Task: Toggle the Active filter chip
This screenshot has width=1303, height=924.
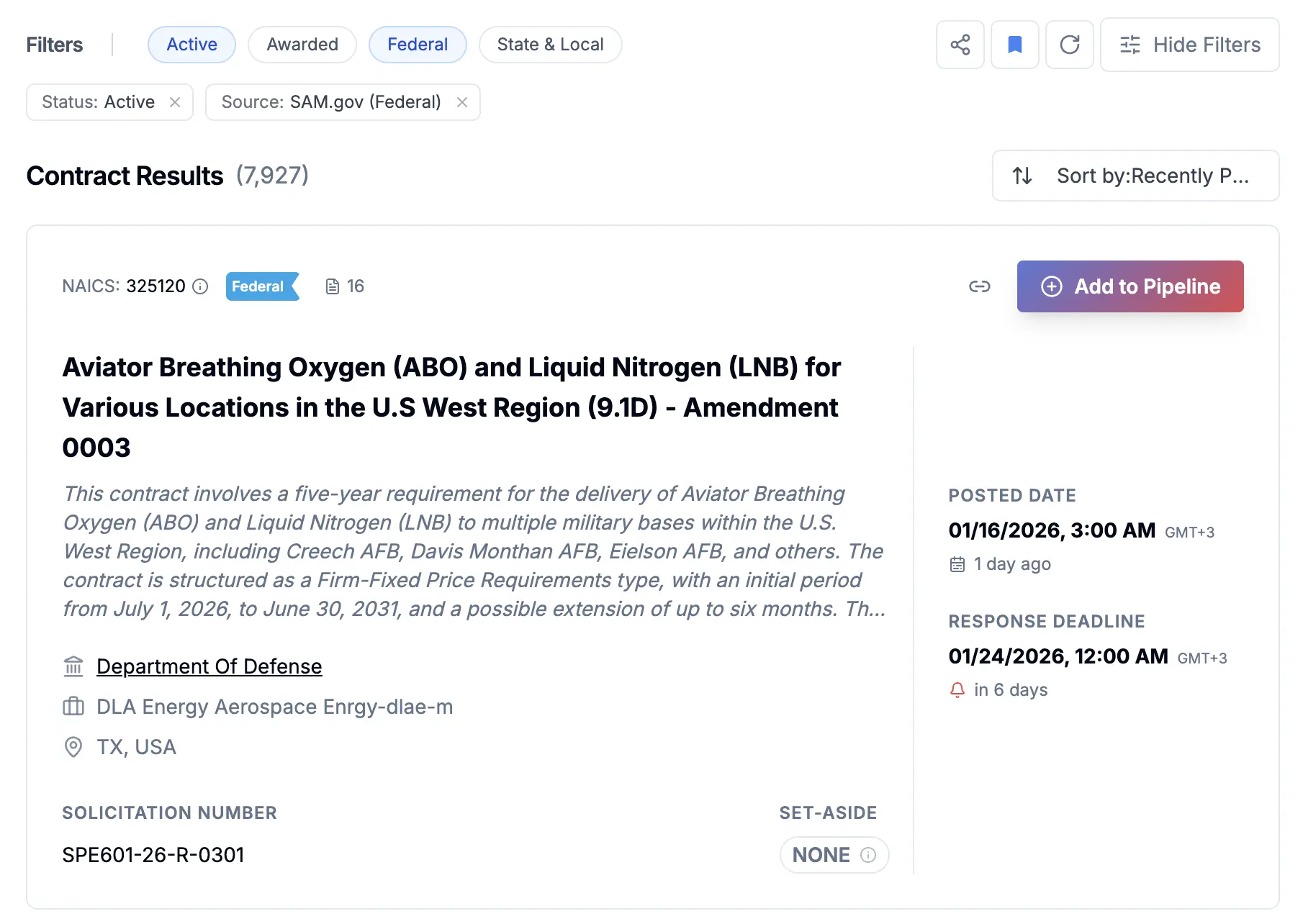Action: tap(191, 45)
